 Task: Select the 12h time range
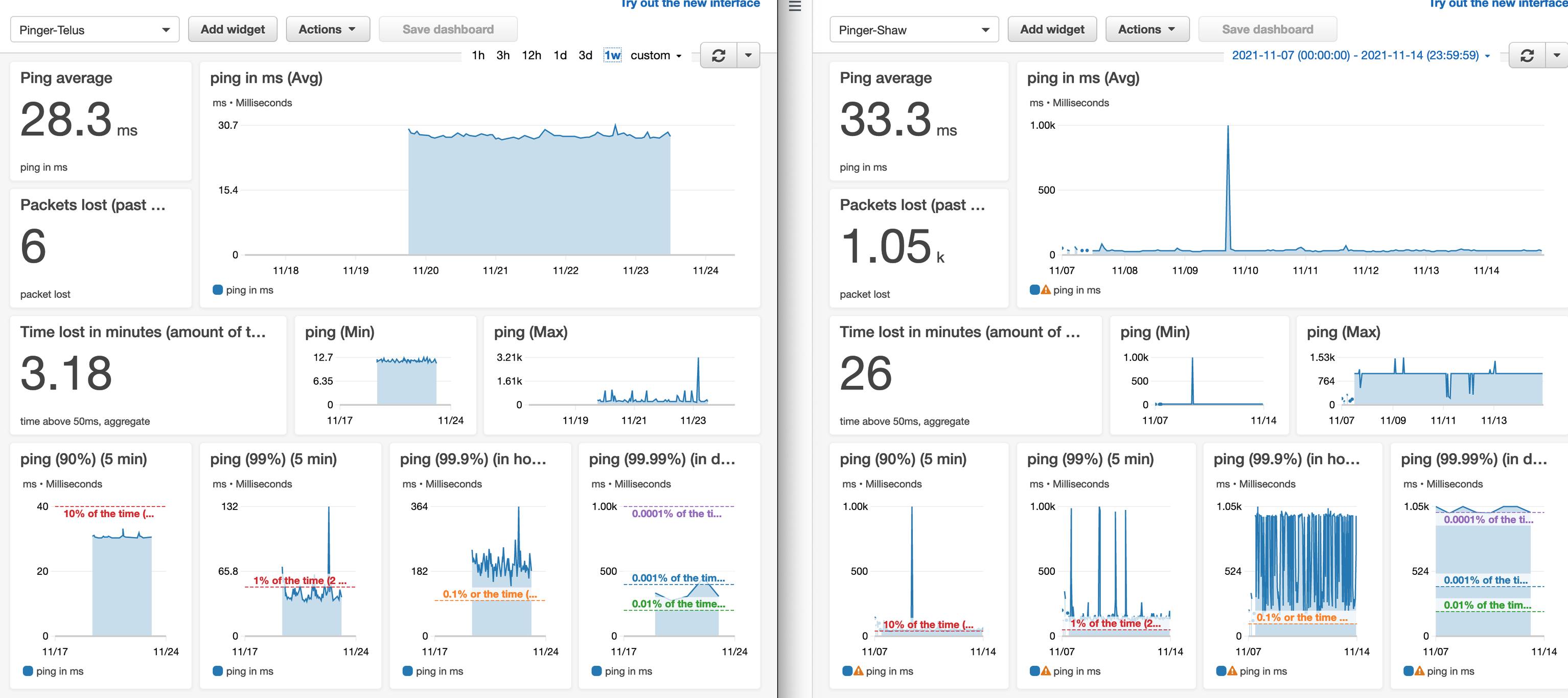tap(531, 55)
